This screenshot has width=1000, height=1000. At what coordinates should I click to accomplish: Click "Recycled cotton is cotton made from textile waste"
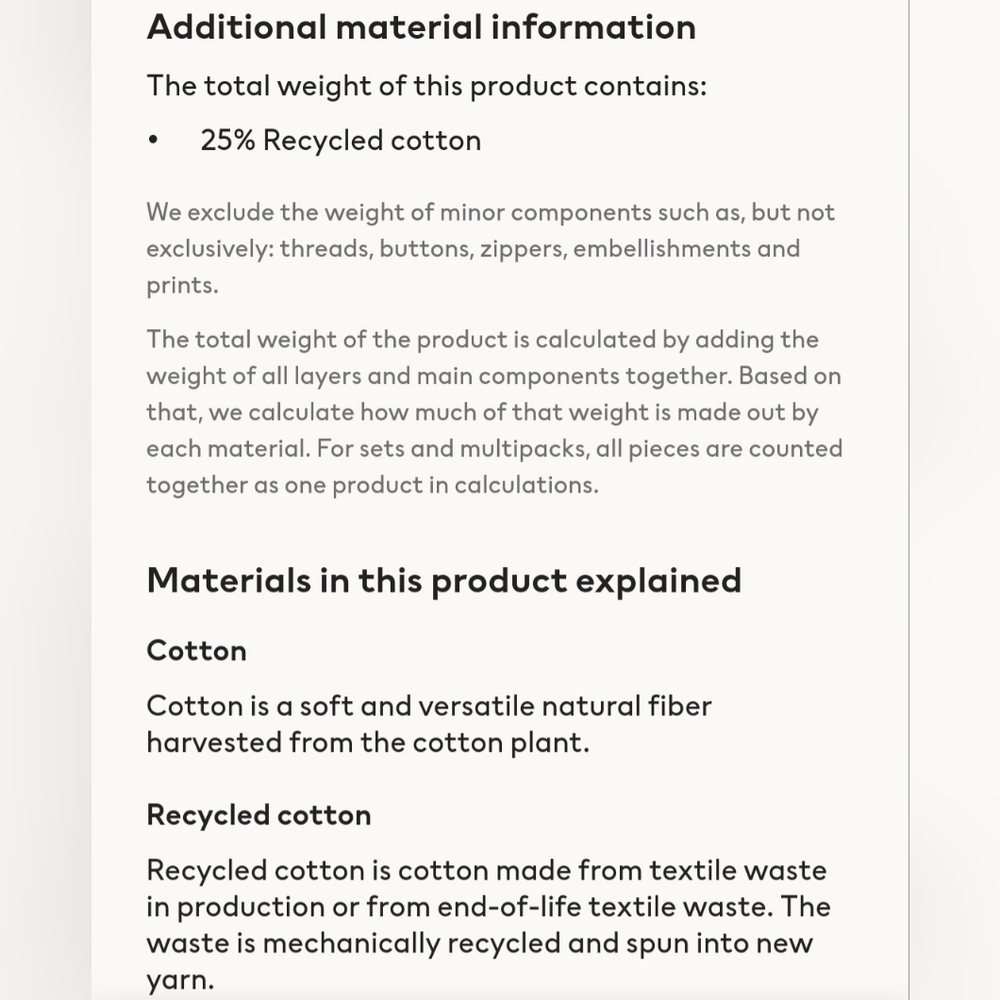(x=487, y=870)
